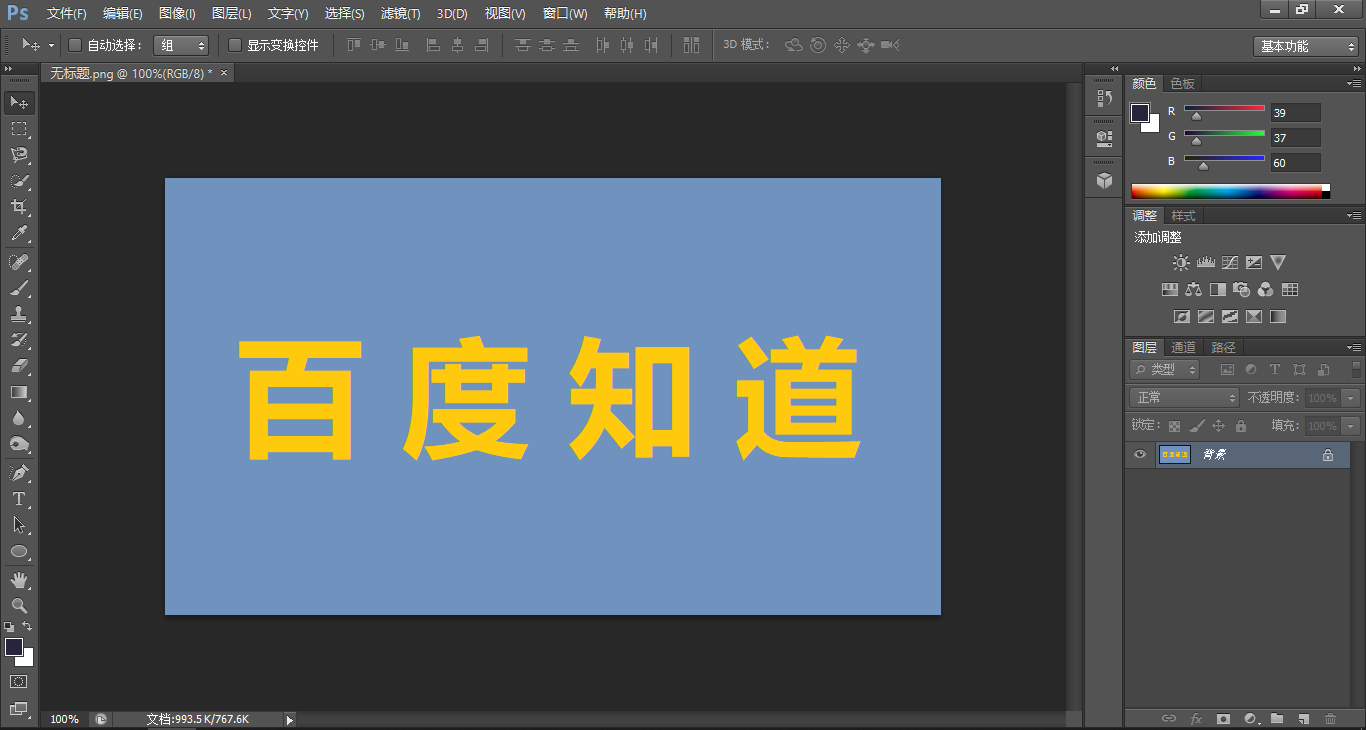Toggle lock transparent pixels

pos(1174,426)
